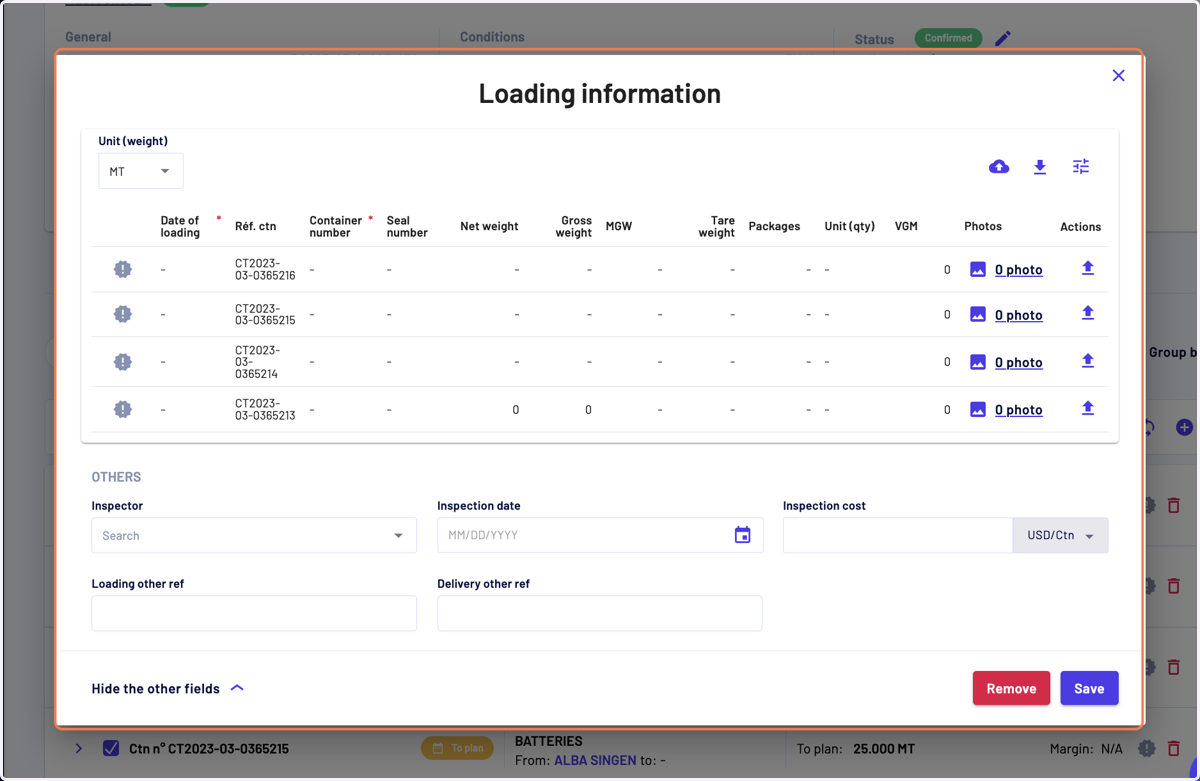
Task: Open the inspection date calendar picker
Action: [742, 535]
